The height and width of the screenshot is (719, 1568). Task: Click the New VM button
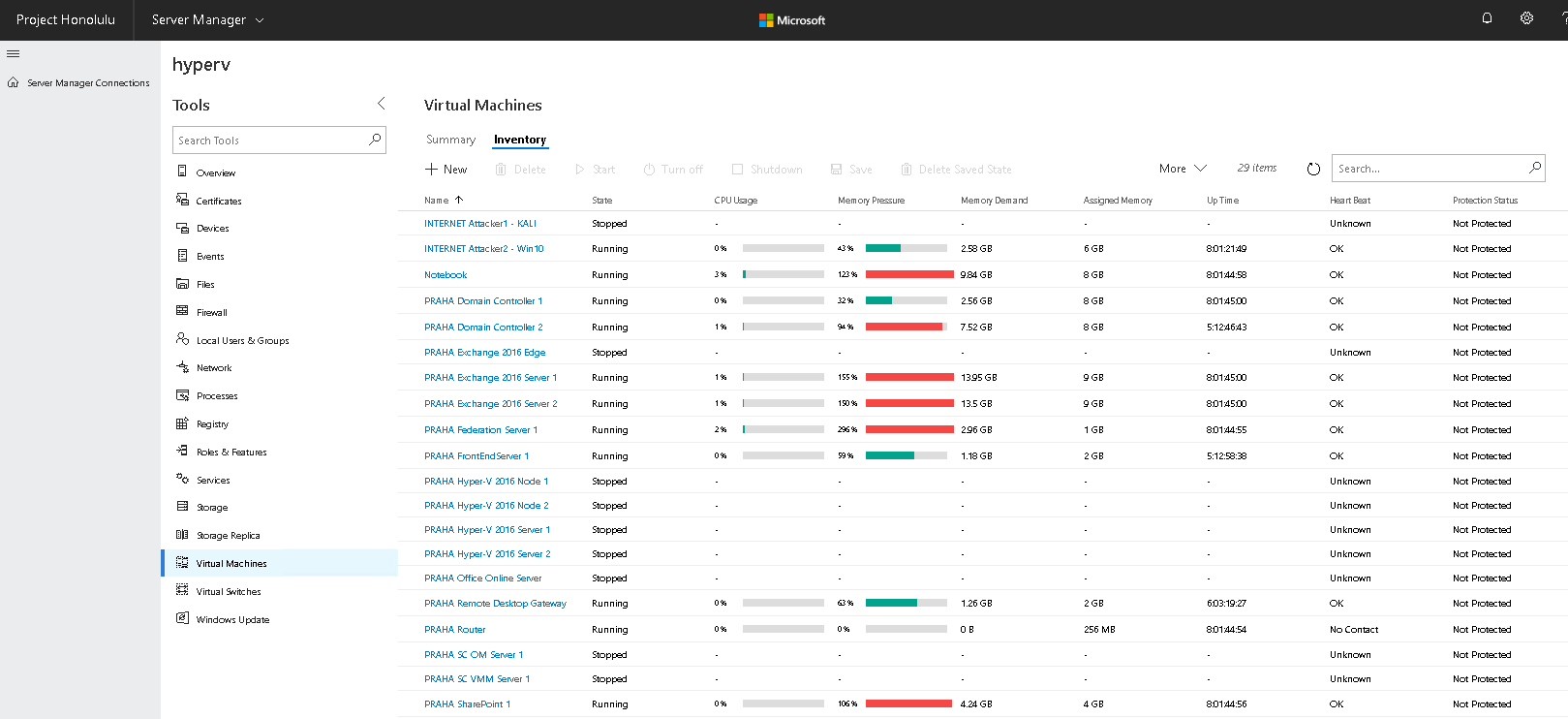446,169
